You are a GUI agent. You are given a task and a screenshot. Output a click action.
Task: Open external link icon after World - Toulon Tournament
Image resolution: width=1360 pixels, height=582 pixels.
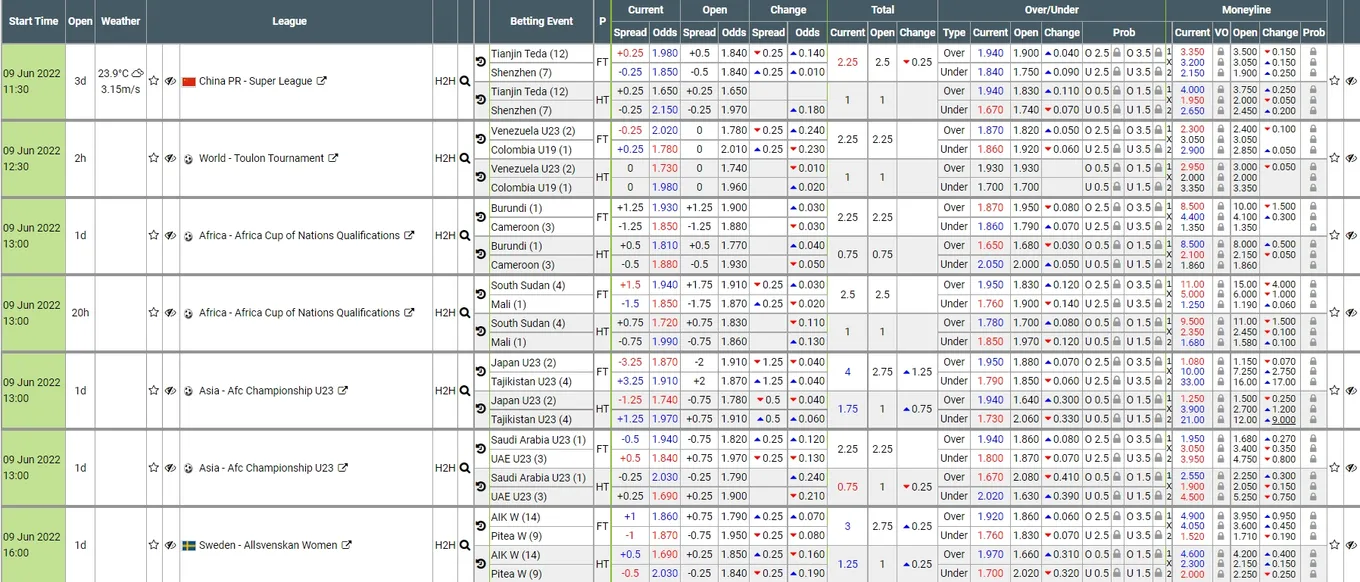click(x=333, y=158)
